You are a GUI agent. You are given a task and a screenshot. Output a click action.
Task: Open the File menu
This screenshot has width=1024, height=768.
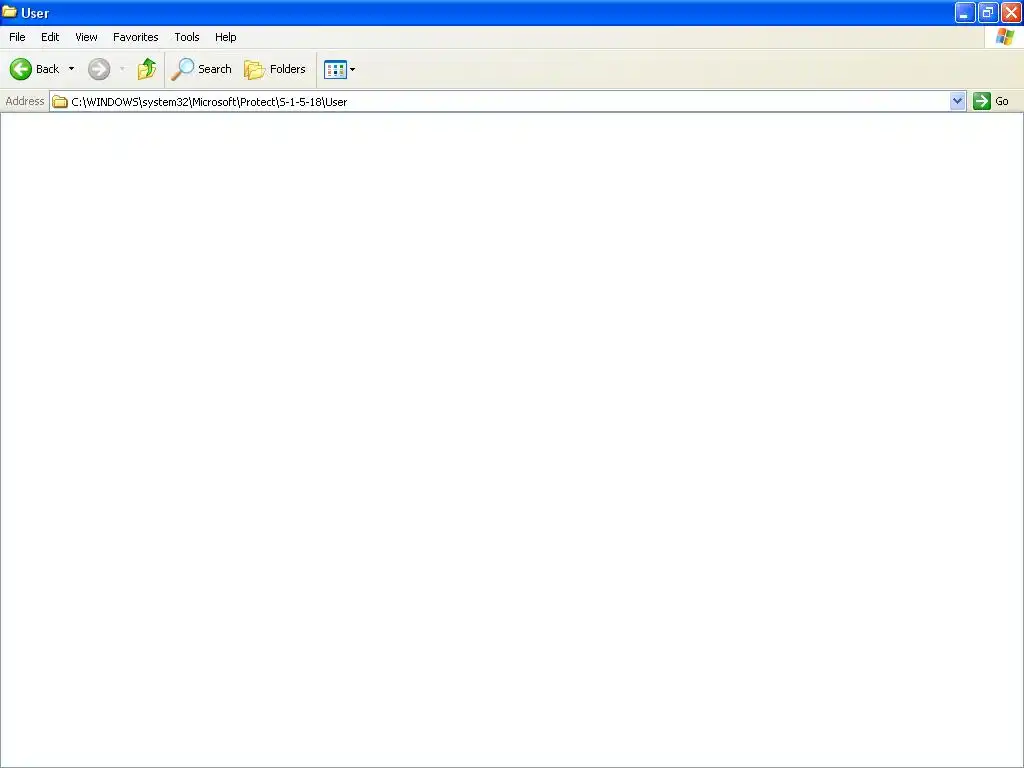[17, 37]
